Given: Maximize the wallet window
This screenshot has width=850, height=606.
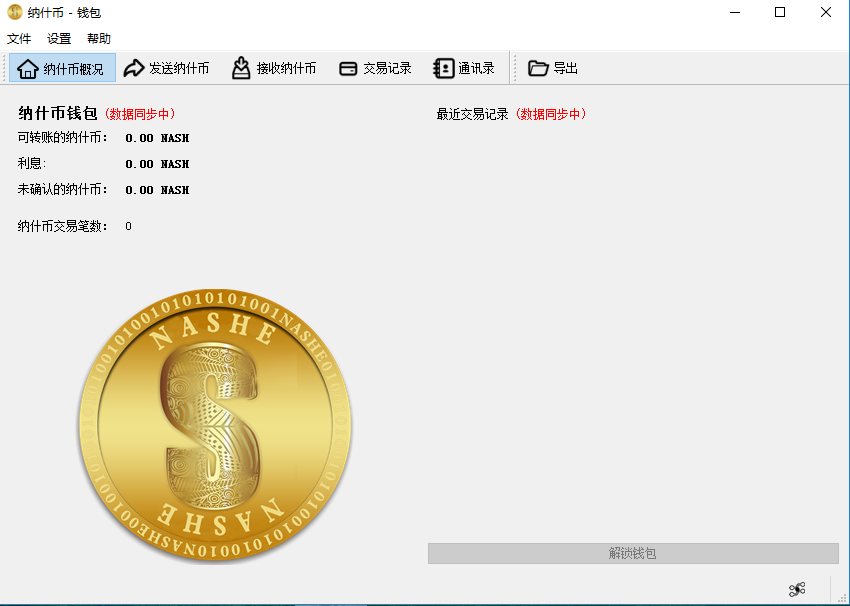Looking at the screenshot, I should click(780, 12).
